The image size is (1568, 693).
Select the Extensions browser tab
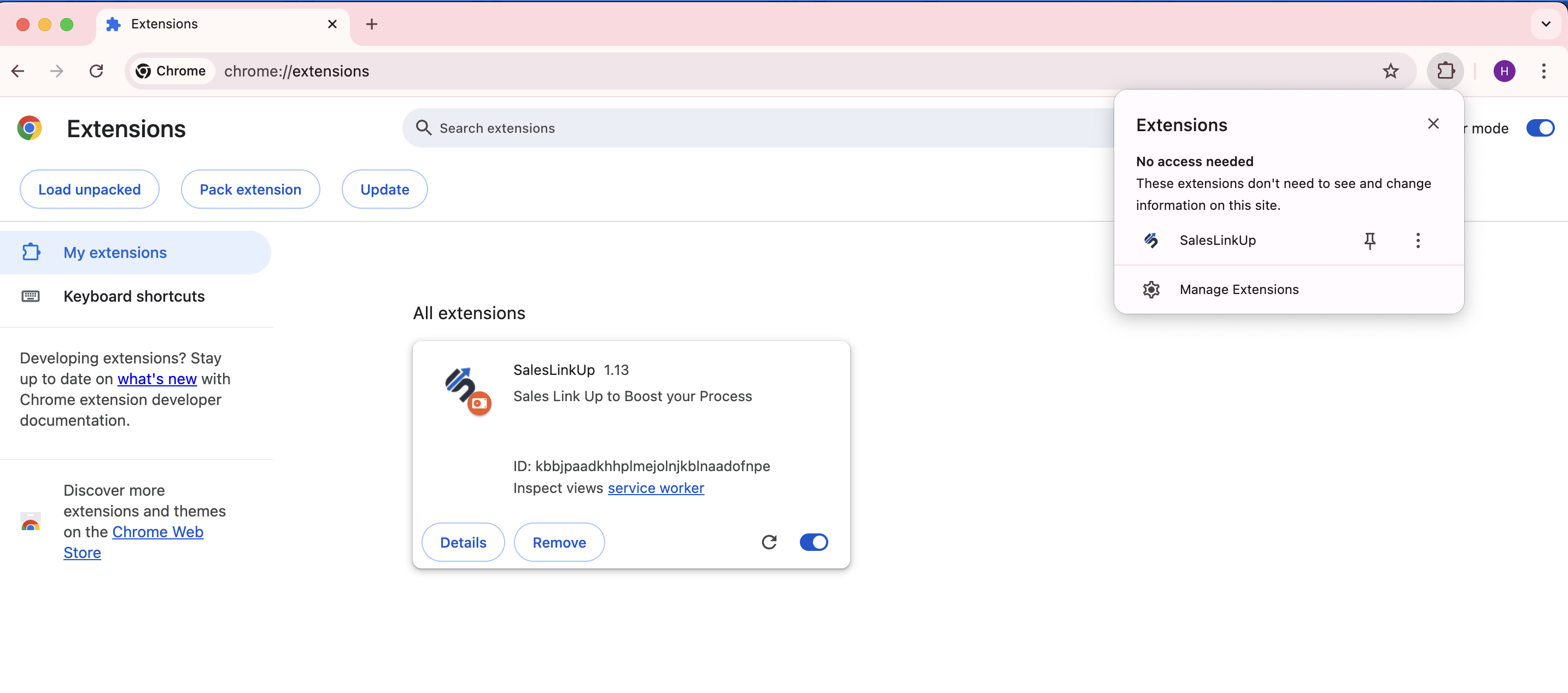point(165,24)
